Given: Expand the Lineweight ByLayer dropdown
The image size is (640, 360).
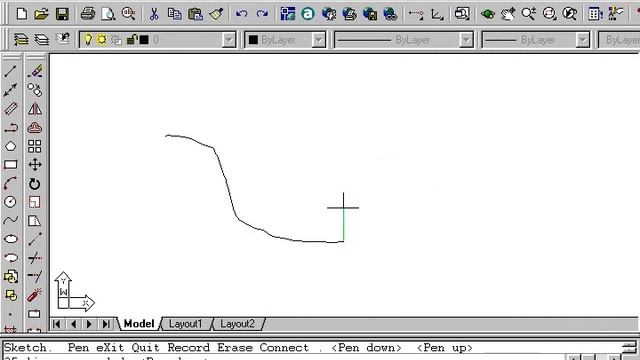Looking at the screenshot, I should tap(583, 40).
